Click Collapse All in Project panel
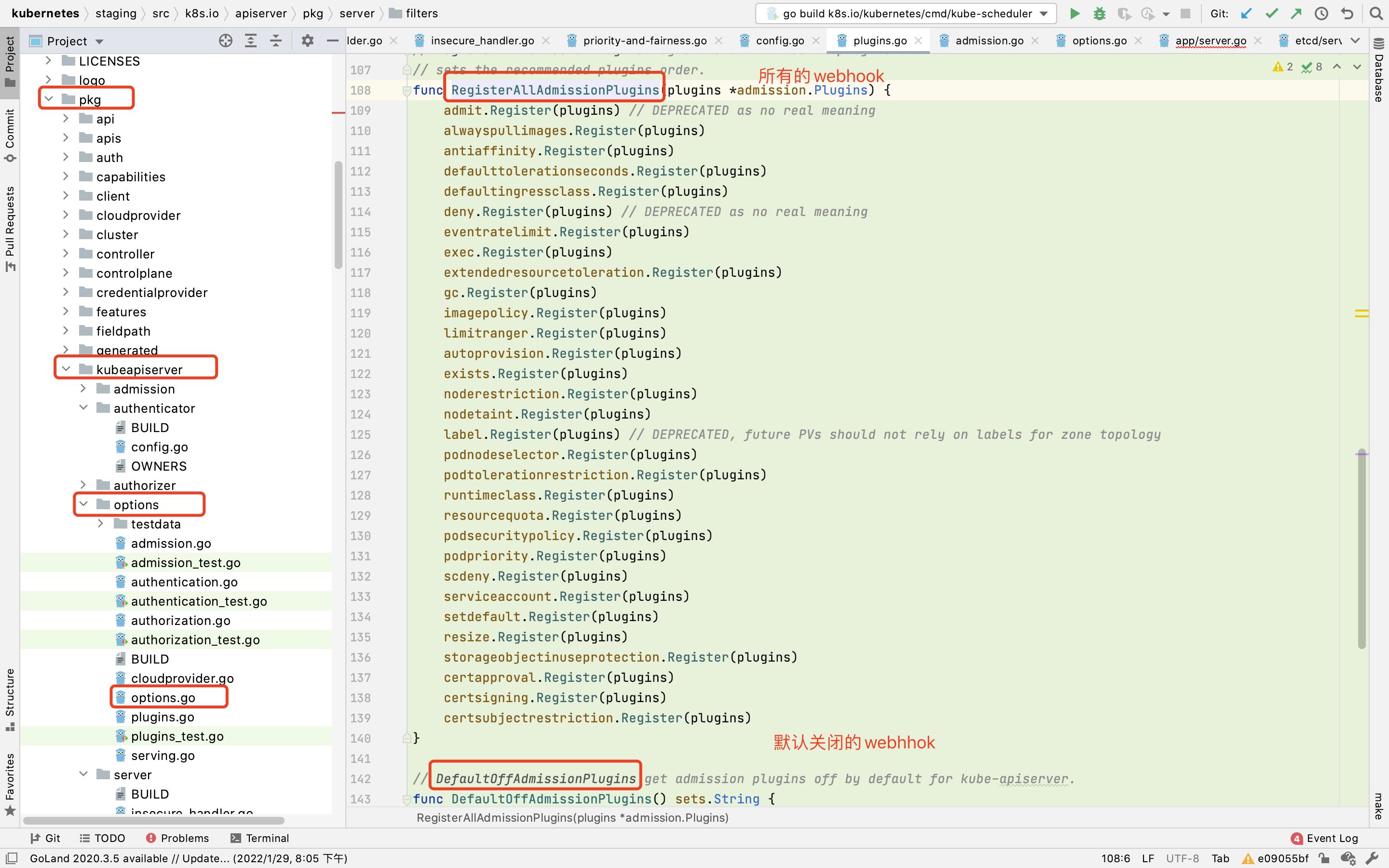This screenshot has height=868, width=1389. point(276,41)
